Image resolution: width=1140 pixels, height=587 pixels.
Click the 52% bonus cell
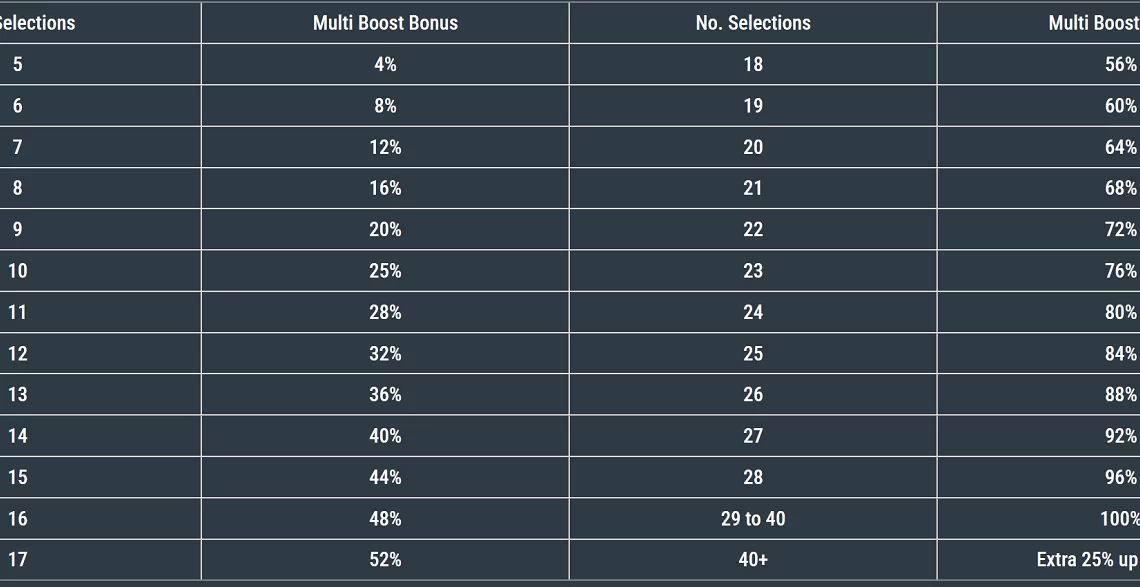click(385, 559)
